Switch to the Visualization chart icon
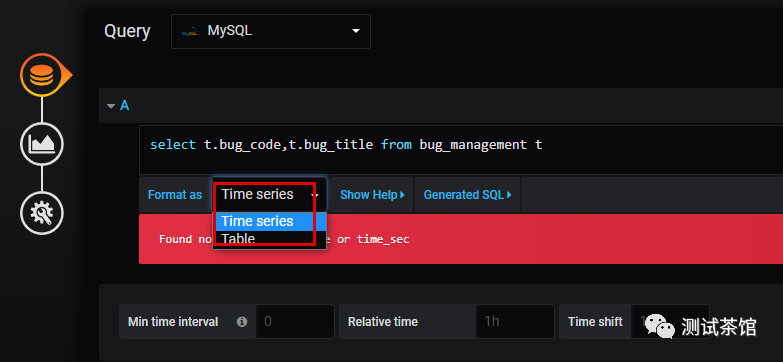This screenshot has width=783, height=362. click(x=42, y=144)
